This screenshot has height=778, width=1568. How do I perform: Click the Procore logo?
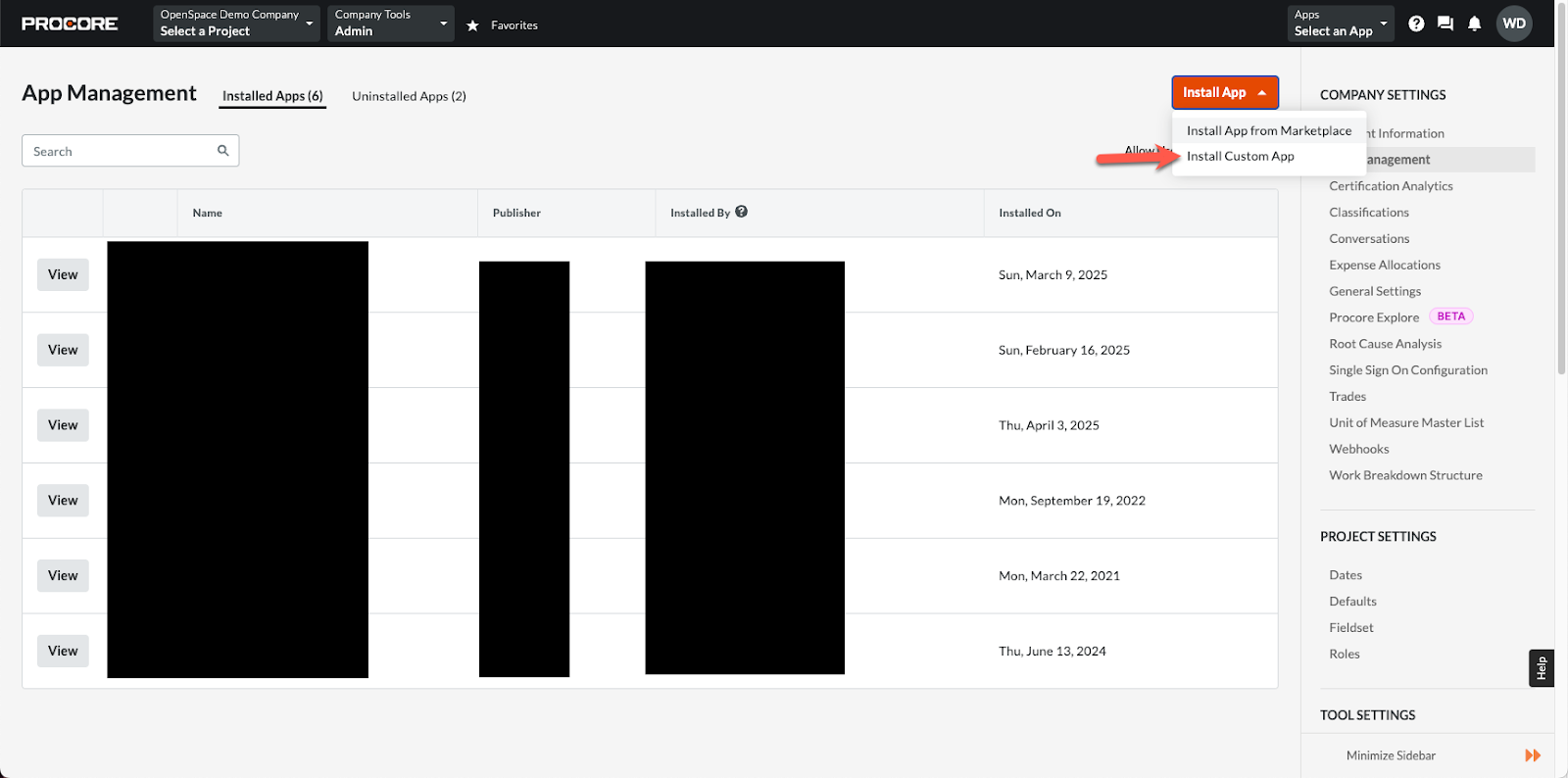pos(70,24)
